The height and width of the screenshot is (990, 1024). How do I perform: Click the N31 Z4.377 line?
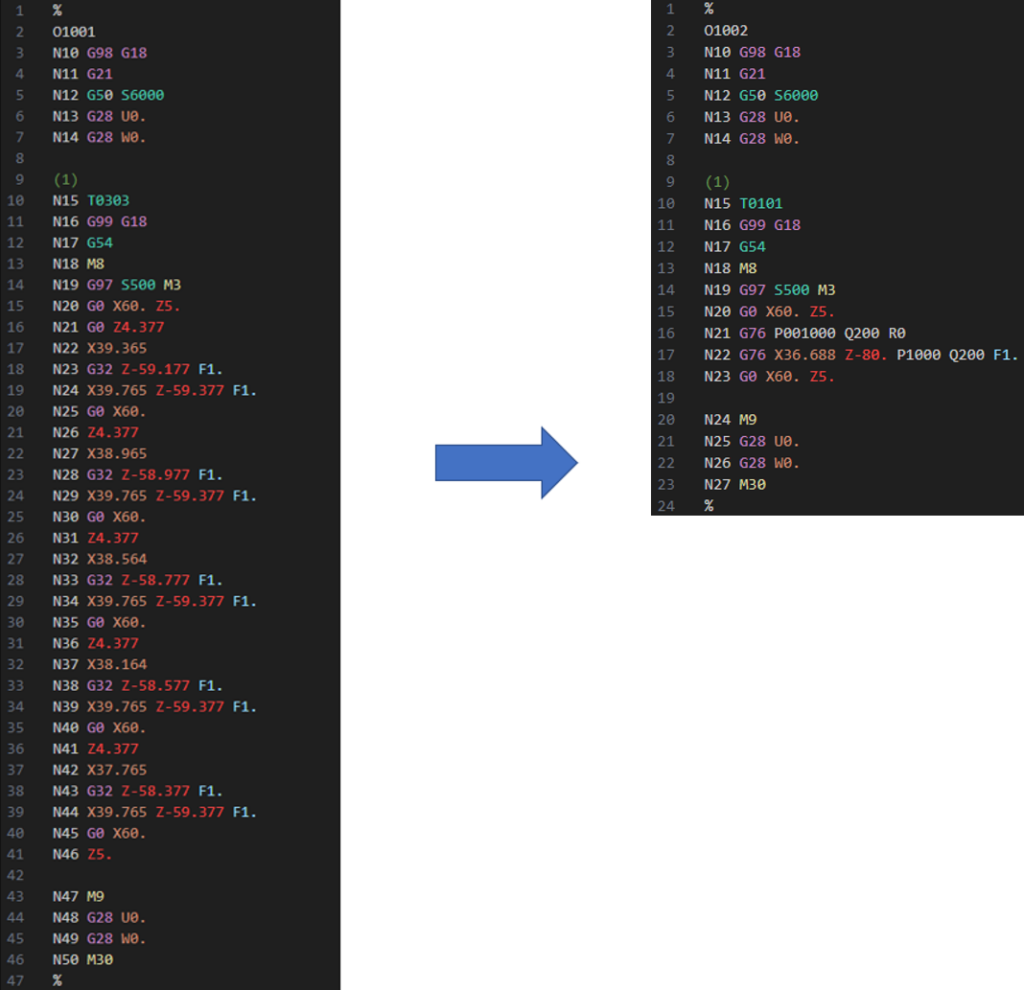point(95,538)
